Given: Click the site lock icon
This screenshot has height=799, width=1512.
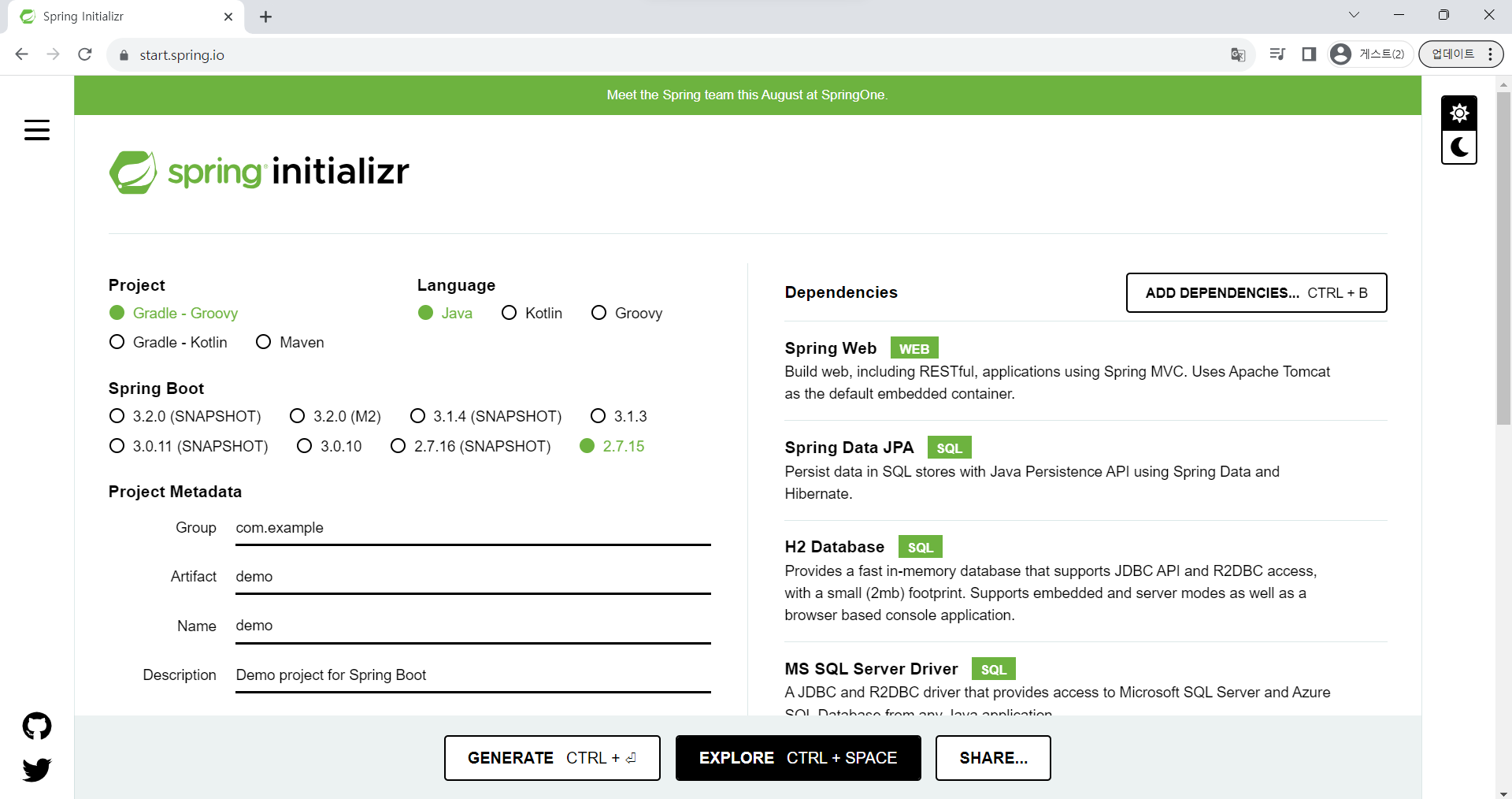Looking at the screenshot, I should coord(124,55).
